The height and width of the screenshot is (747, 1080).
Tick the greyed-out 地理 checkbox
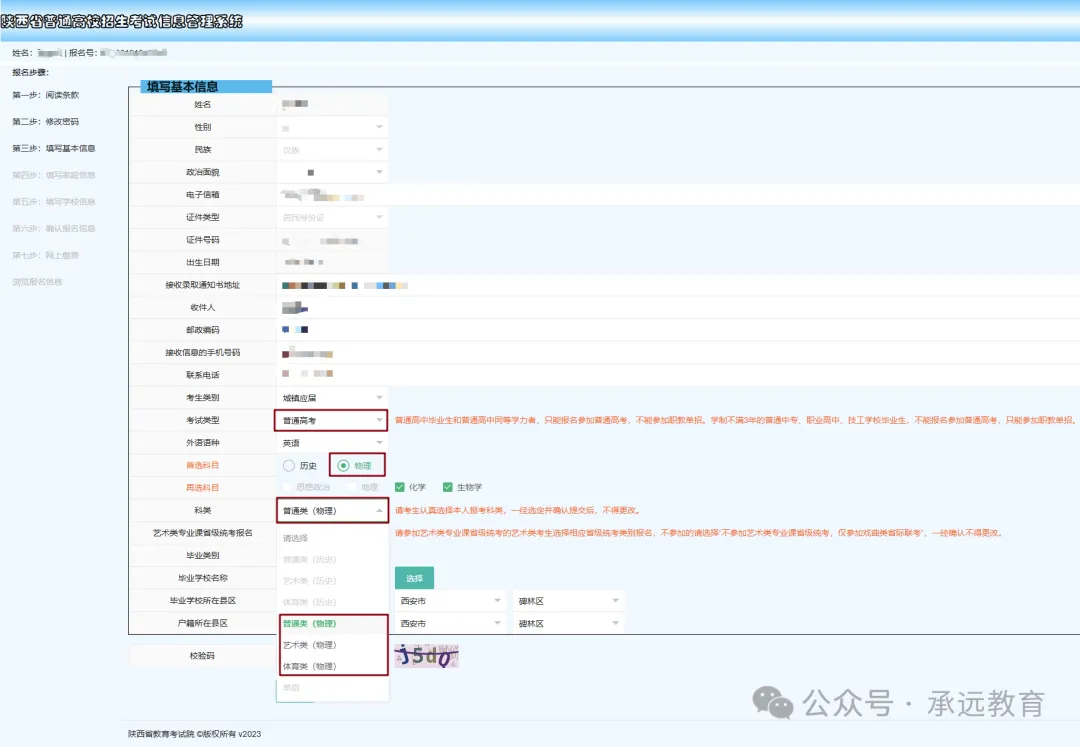(352, 487)
